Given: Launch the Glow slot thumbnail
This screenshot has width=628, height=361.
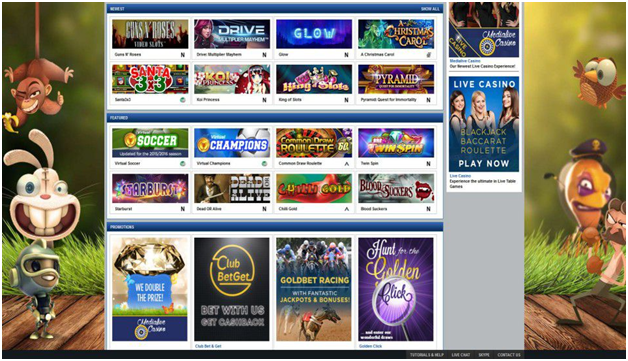Looking at the screenshot, I should (314, 34).
